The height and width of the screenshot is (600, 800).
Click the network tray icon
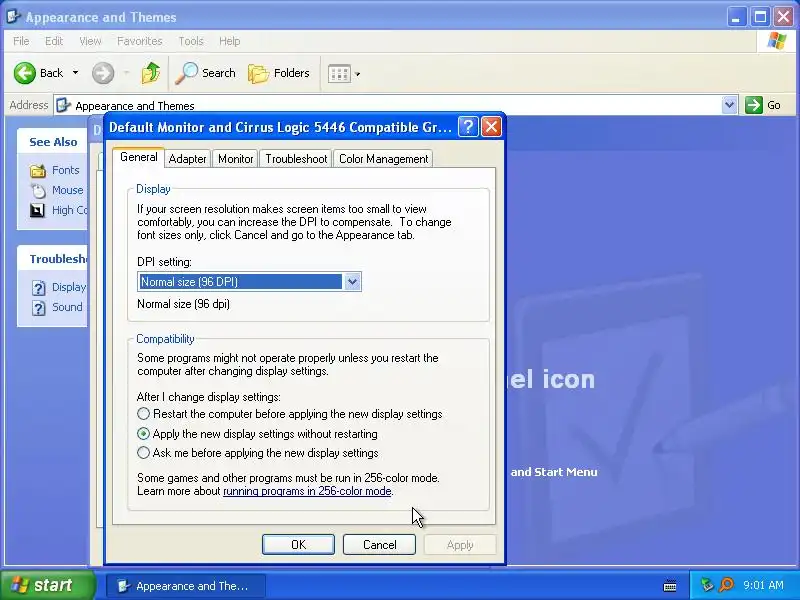(x=707, y=585)
